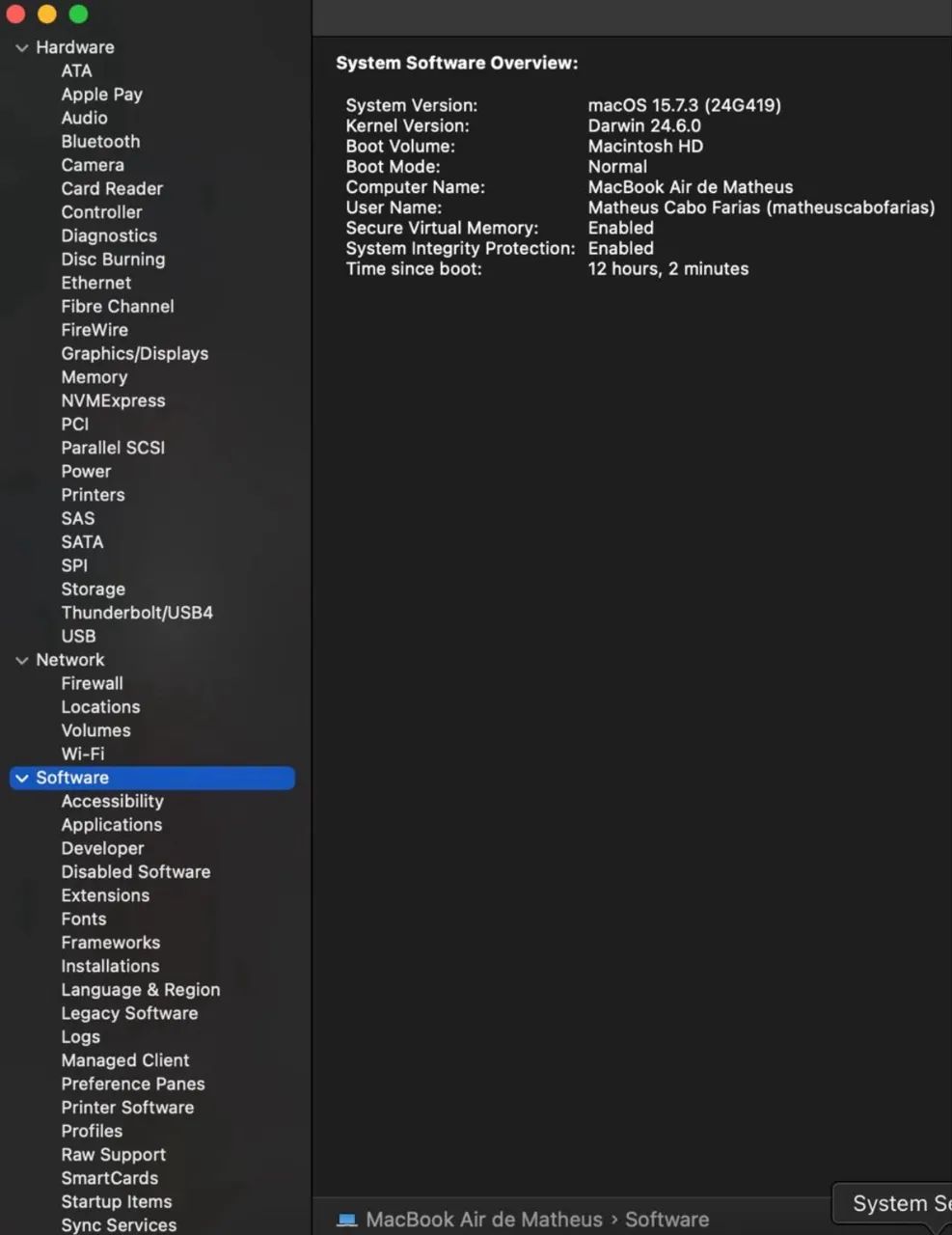
Task: Open Thunderbolt/USB4 information
Action: pyautogui.click(x=137, y=613)
